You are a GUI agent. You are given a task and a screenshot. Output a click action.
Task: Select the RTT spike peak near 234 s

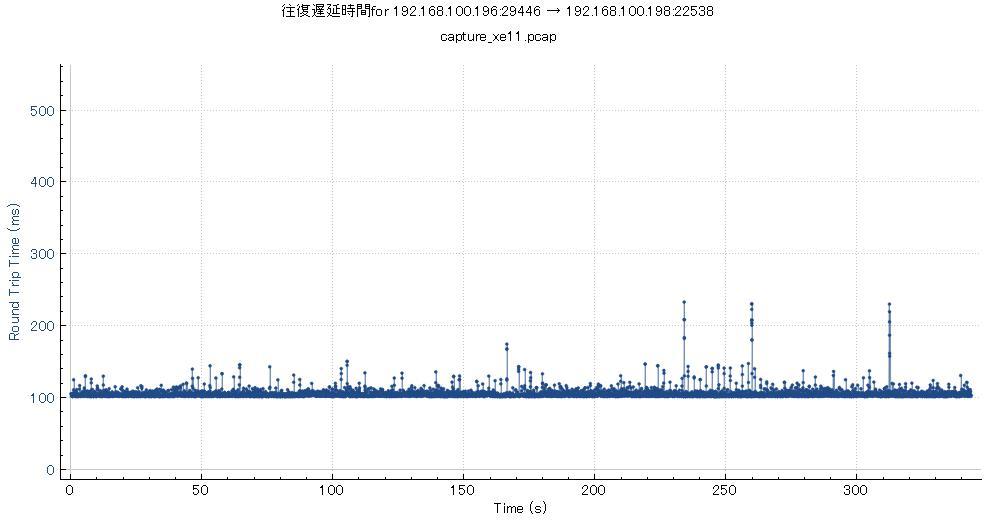684,302
